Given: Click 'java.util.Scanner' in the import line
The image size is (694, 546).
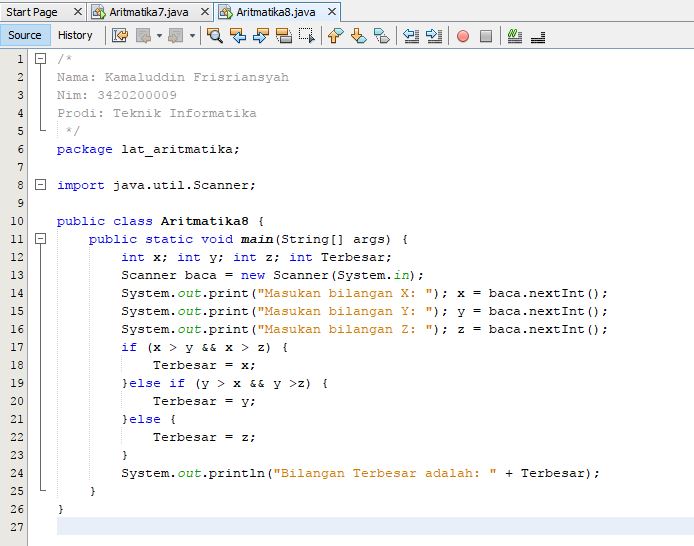Looking at the screenshot, I should pos(181,185).
